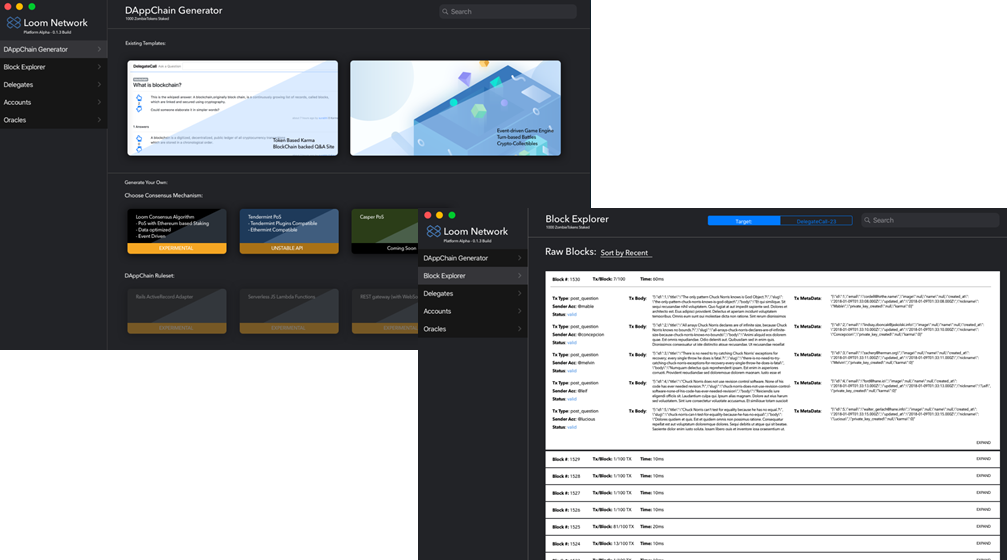Click sender account @melvin
Screen dimensions: 1007x560
(x=586, y=363)
